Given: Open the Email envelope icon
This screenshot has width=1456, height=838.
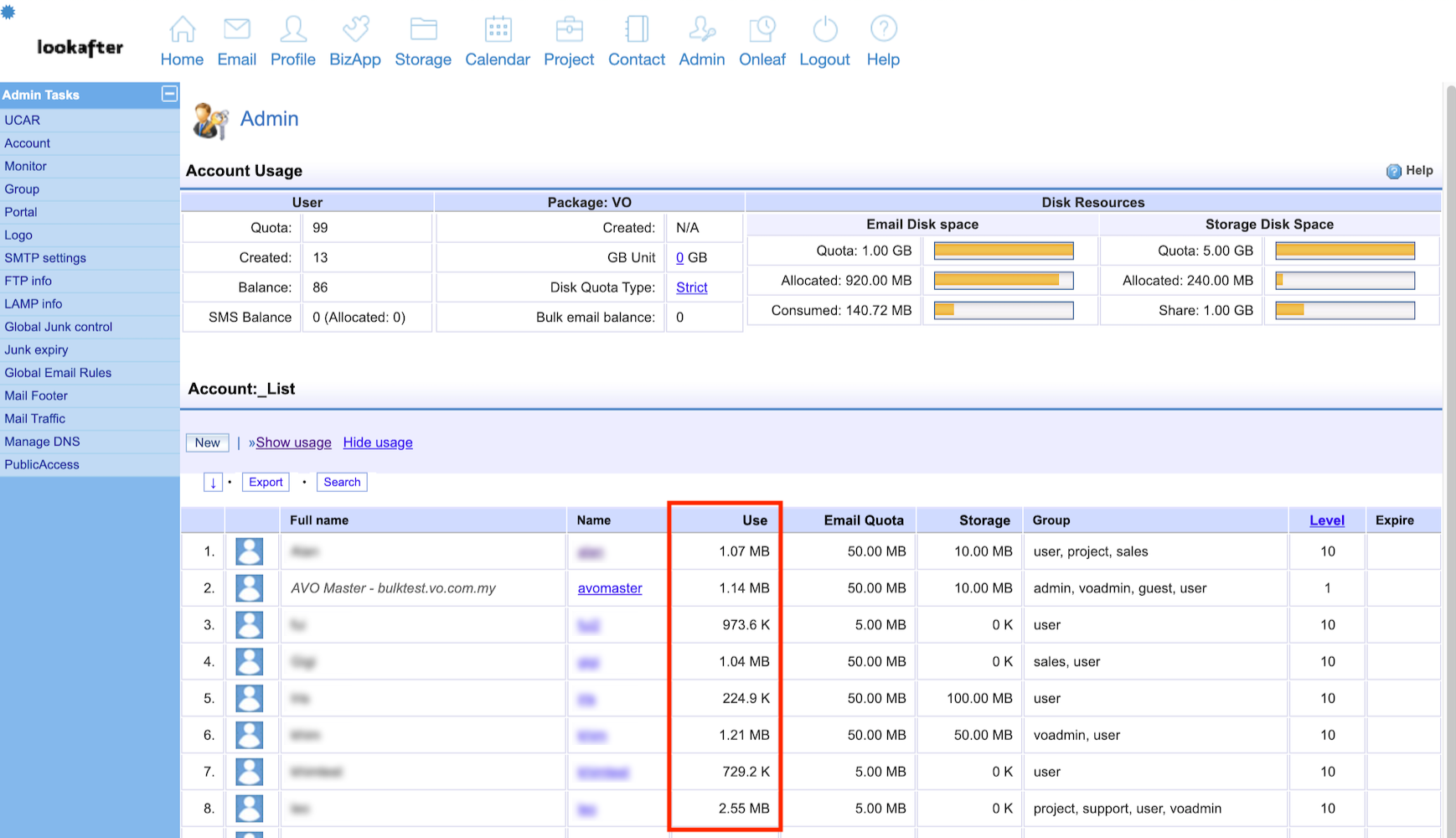Looking at the screenshot, I should pyautogui.click(x=237, y=30).
